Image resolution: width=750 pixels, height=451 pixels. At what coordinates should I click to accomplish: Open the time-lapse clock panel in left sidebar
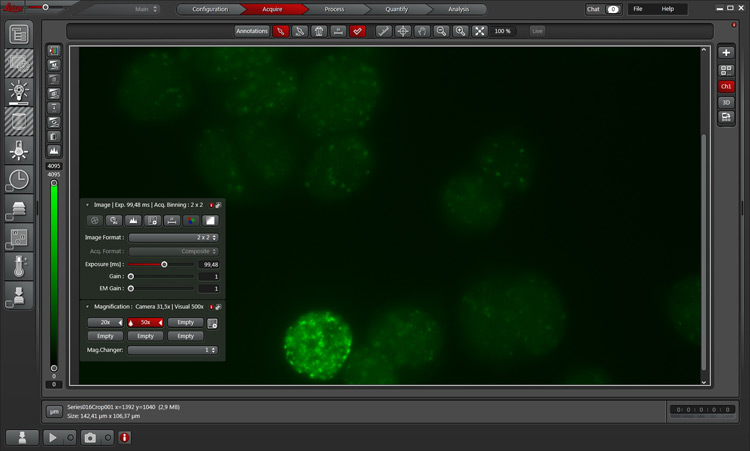coord(19,179)
